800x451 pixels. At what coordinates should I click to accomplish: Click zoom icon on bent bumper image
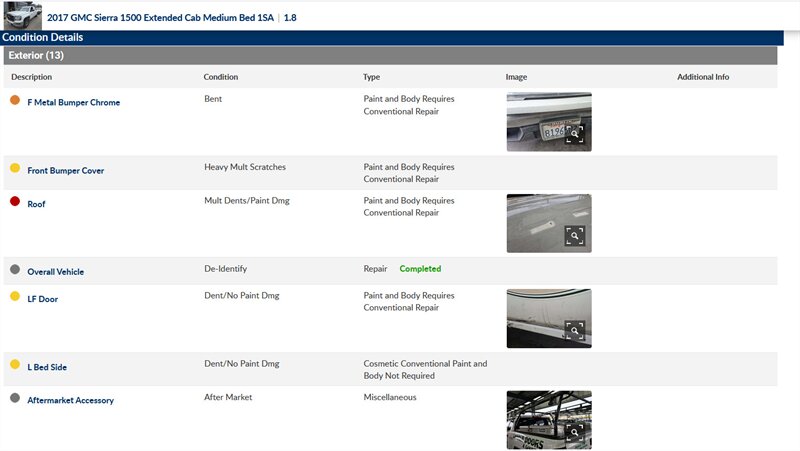tap(575, 134)
